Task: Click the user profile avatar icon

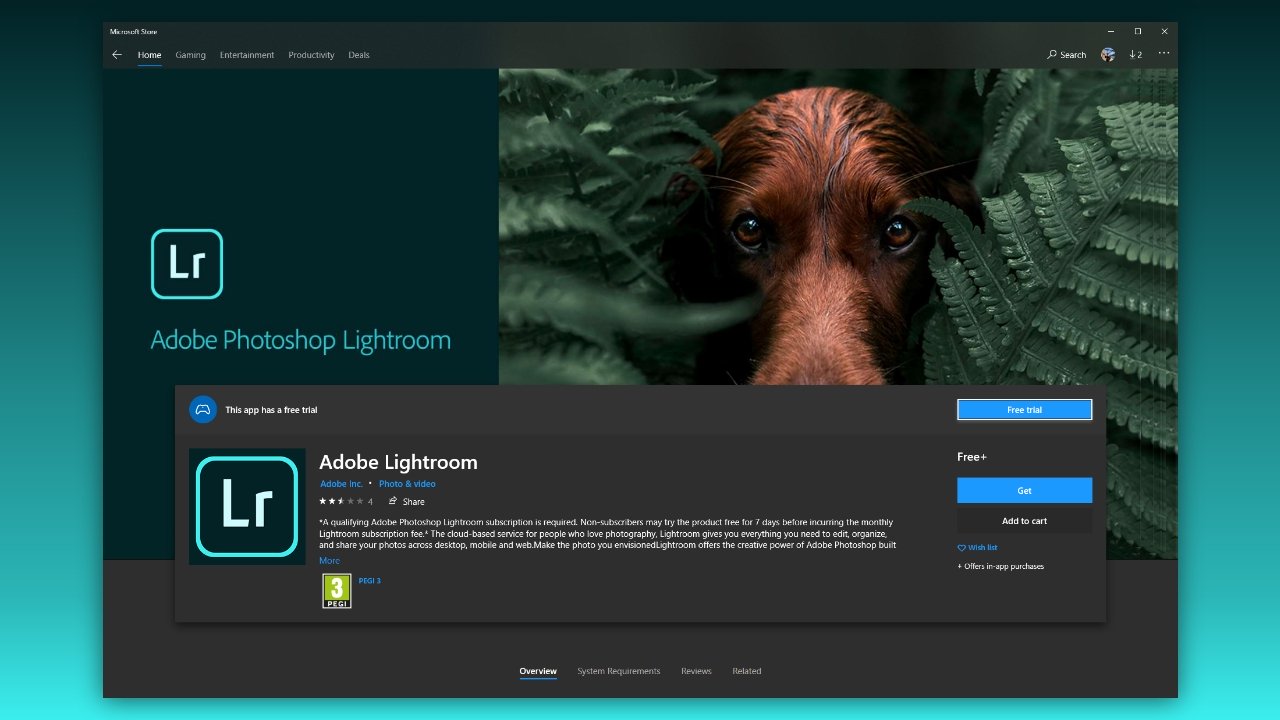Action: point(1108,55)
